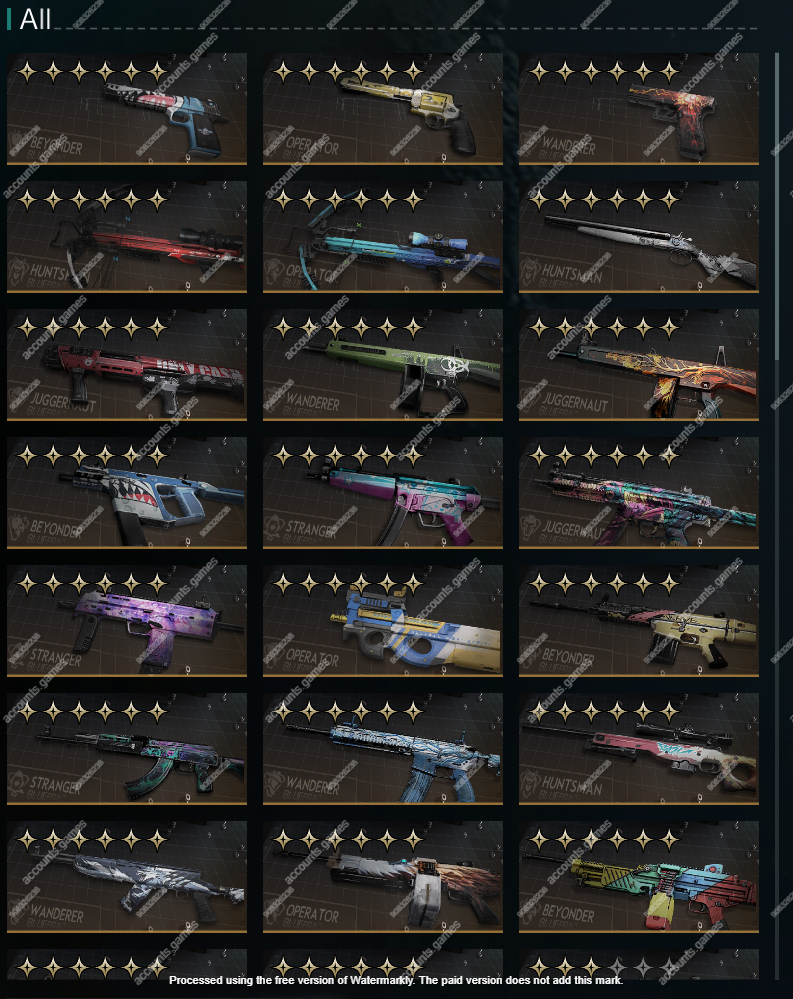Image resolution: width=793 pixels, height=999 pixels.
Task: Open the pink and teal MP5 Stranger blueprint
Action: point(383,493)
